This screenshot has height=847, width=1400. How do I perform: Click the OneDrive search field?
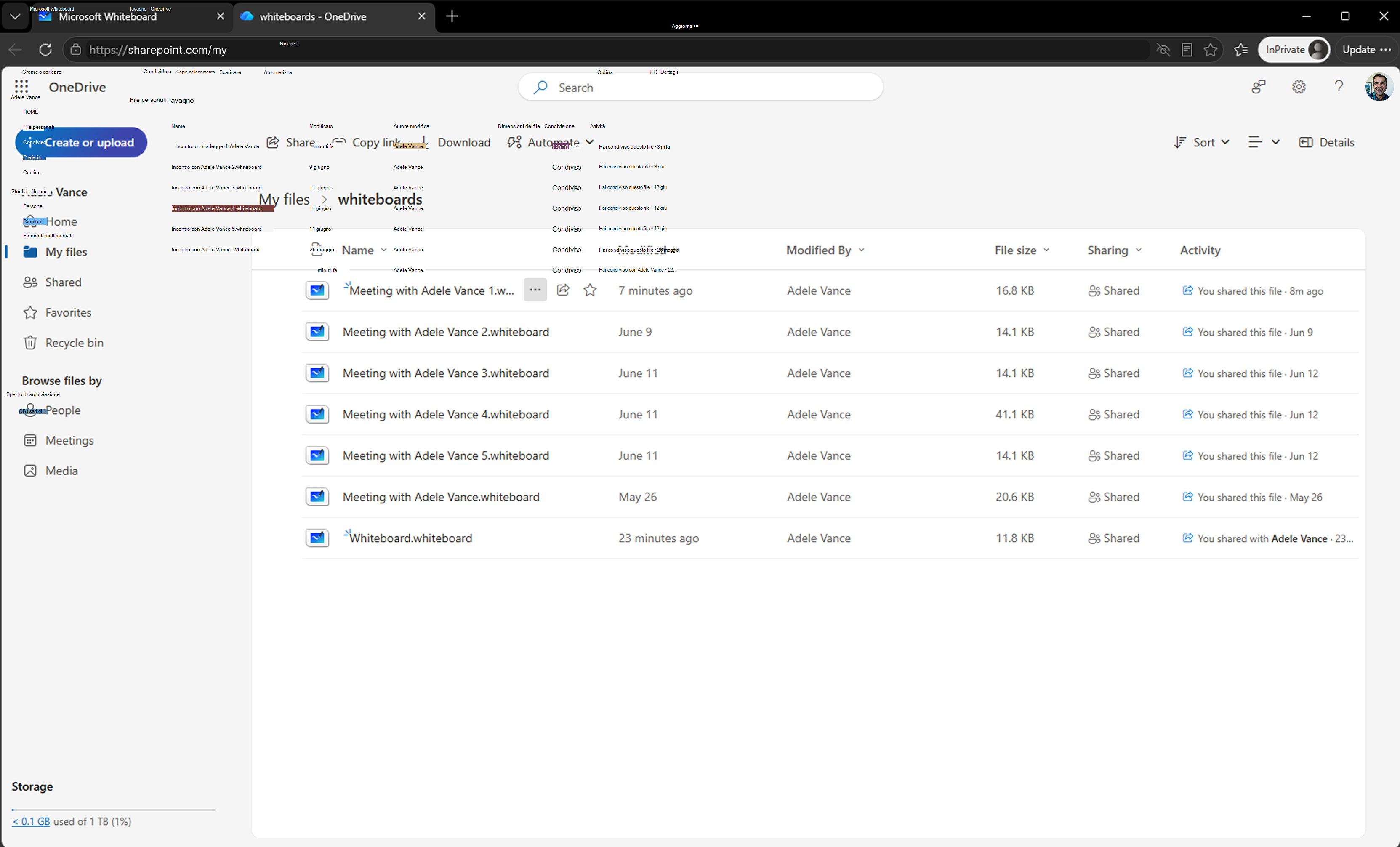(700, 87)
